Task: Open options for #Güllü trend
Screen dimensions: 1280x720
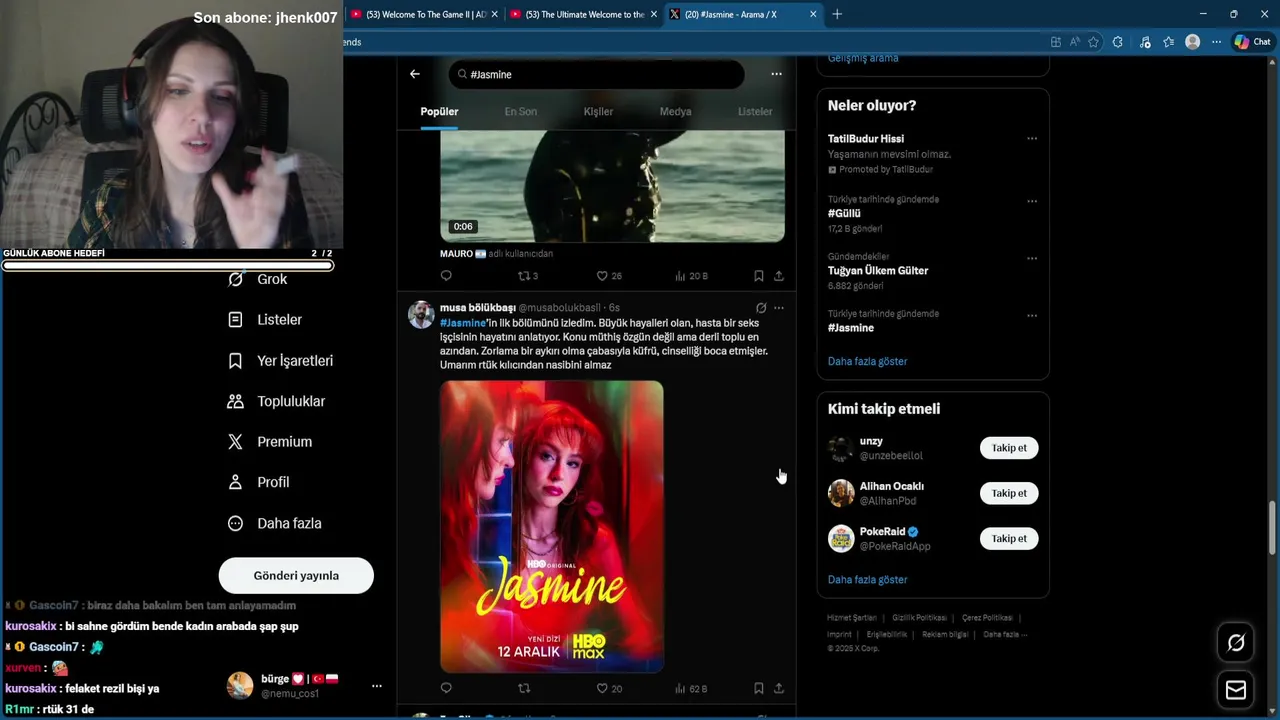Action: (1032, 201)
